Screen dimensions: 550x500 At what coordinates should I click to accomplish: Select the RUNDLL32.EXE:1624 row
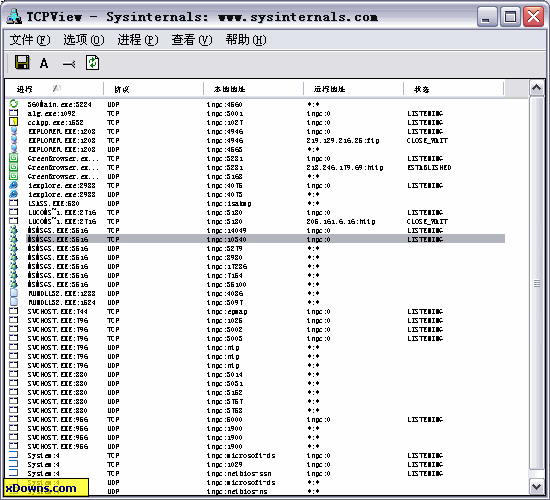pyautogui.click(x=256, y=302)
